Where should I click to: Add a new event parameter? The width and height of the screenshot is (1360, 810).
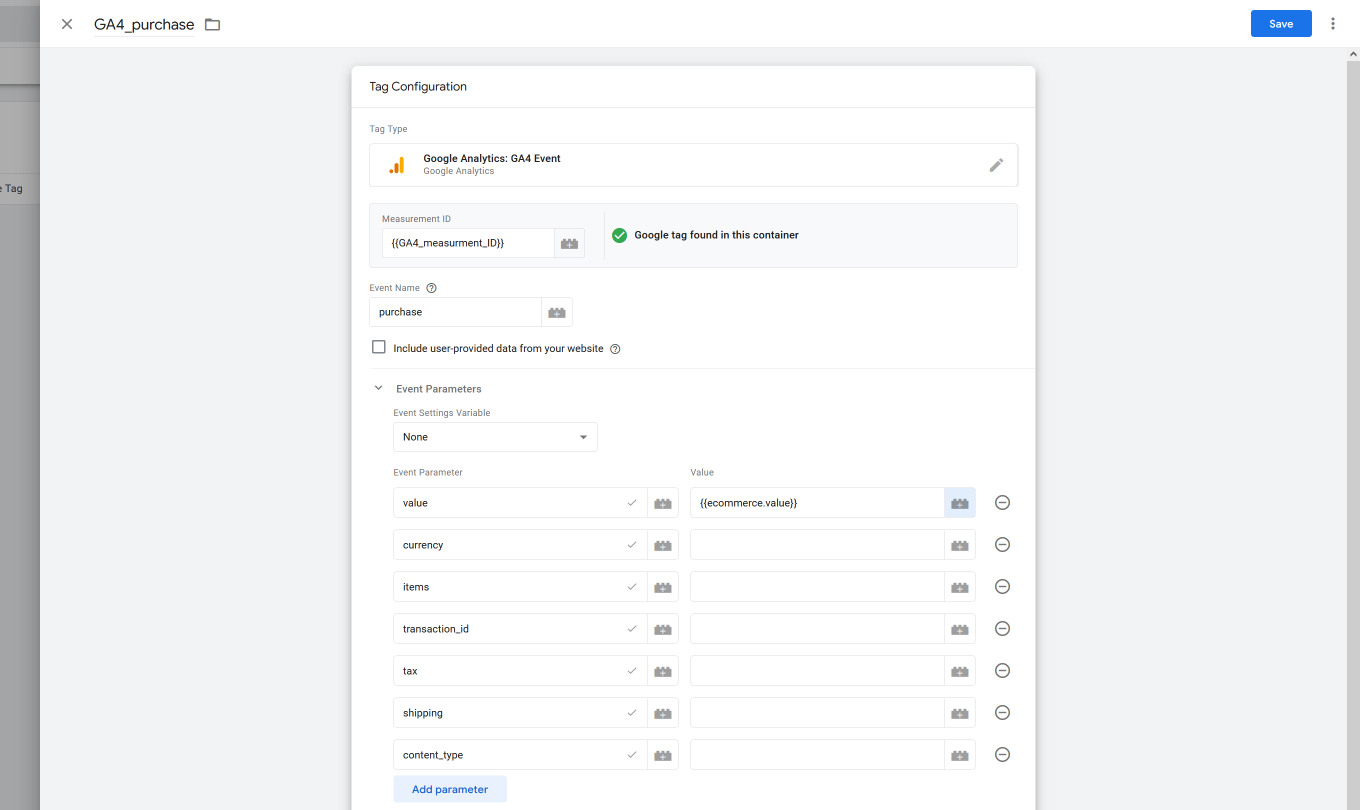pyautogui.click(x=450, y=789)
